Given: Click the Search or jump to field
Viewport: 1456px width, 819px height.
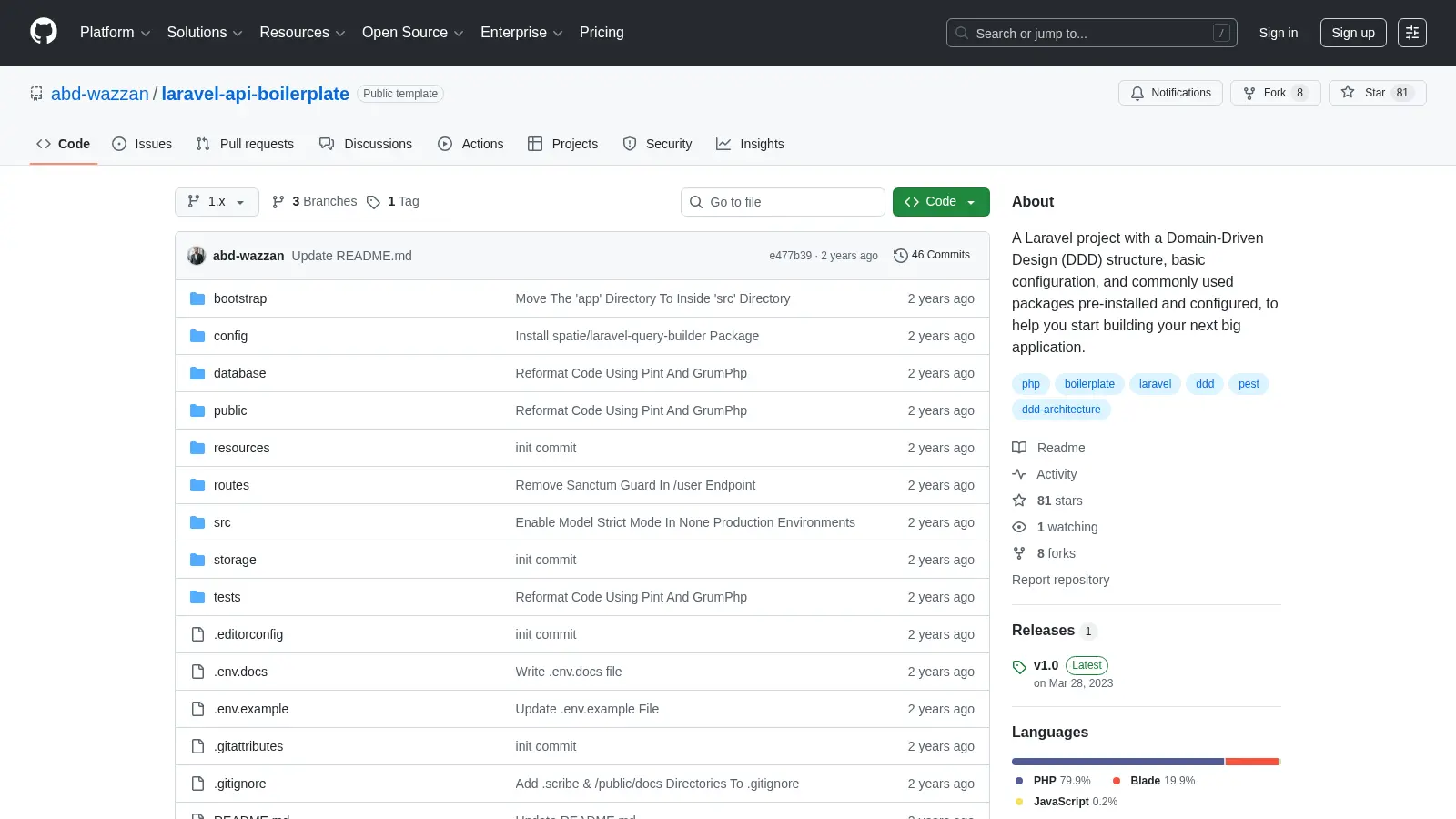Looking at the screenshot, I should 1092,33.
